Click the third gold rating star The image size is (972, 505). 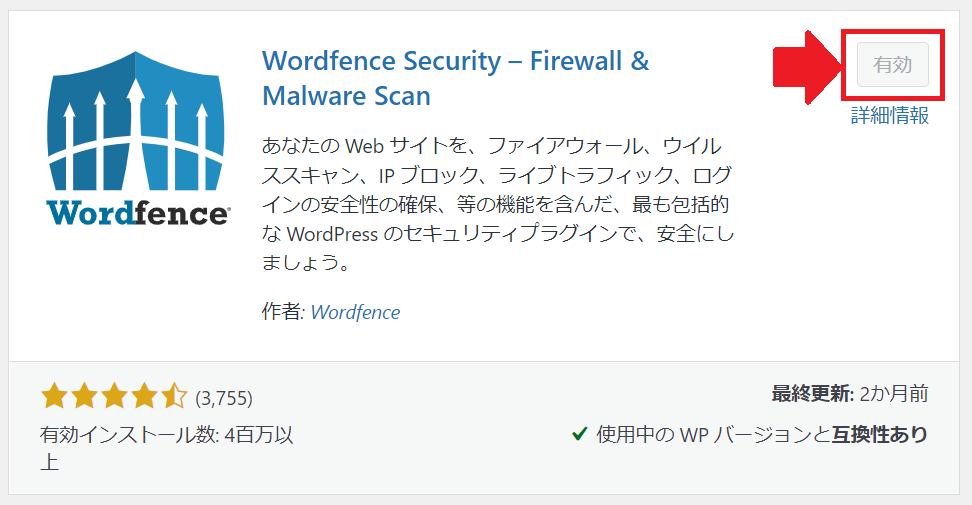click(x=114, y=396)
